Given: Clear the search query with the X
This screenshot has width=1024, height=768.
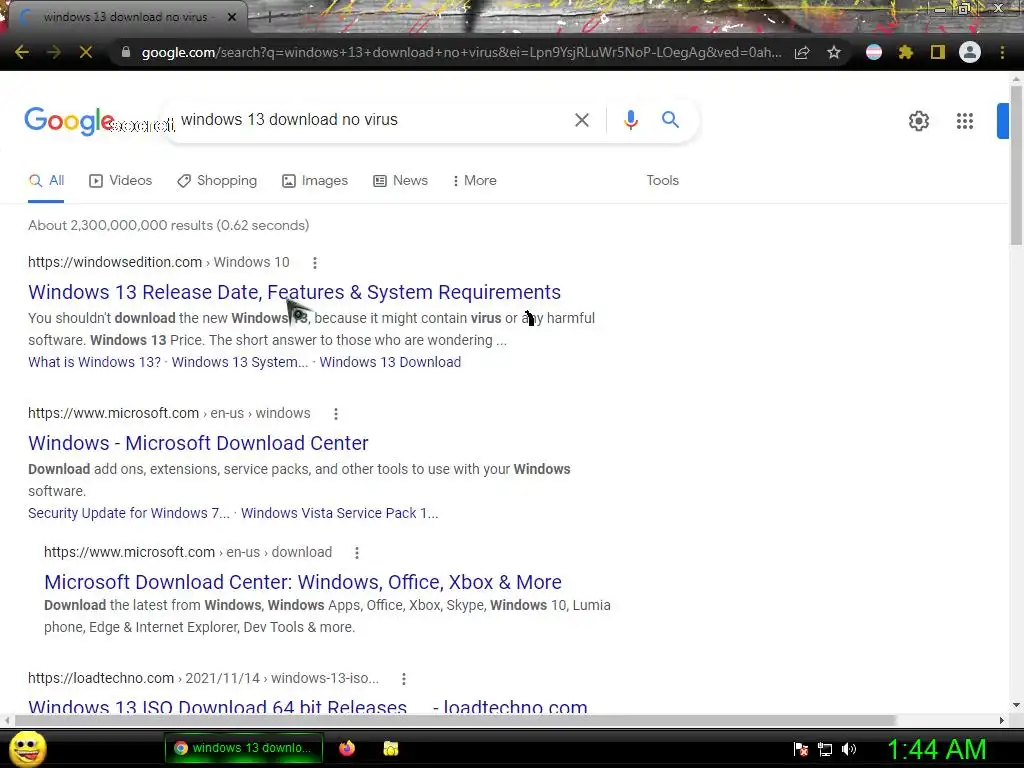Looking at the screenshot, I should [x=582, y=120].
